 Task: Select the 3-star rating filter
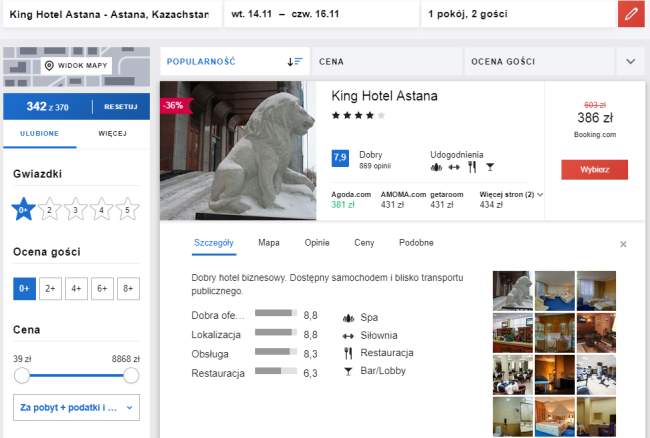coord(75,209)
